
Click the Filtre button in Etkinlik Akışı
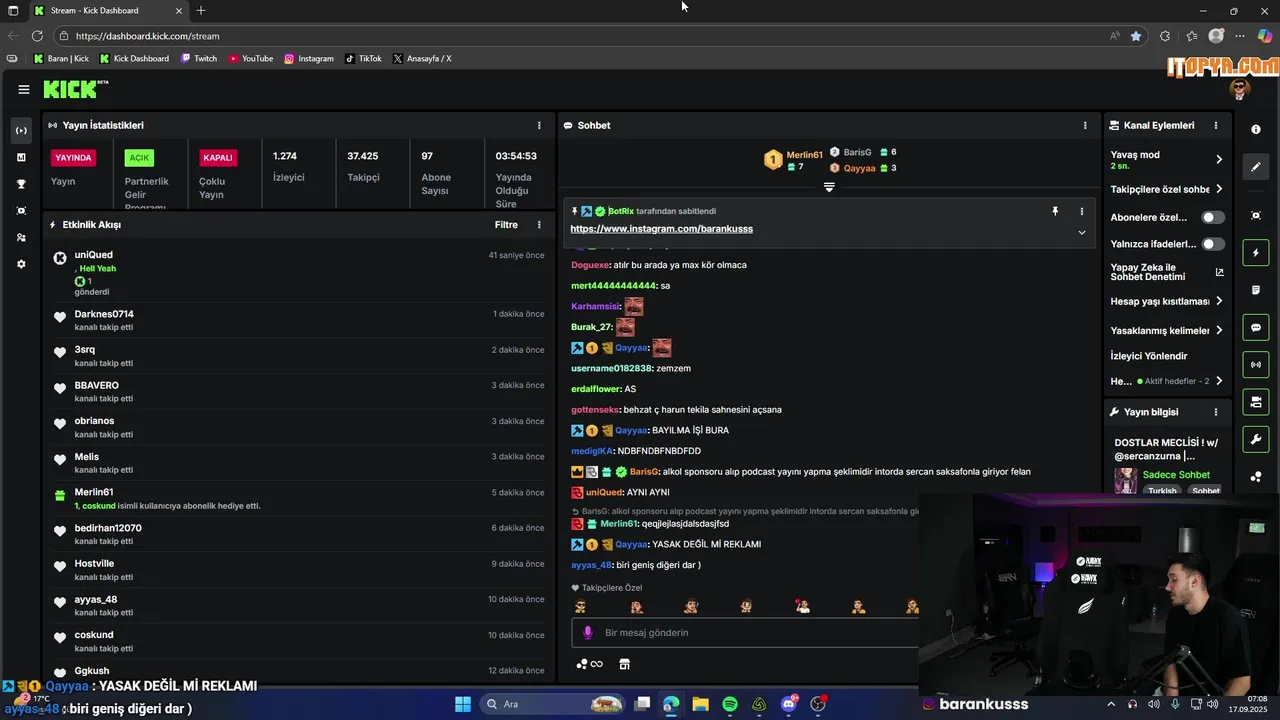[x=506, y=225]
